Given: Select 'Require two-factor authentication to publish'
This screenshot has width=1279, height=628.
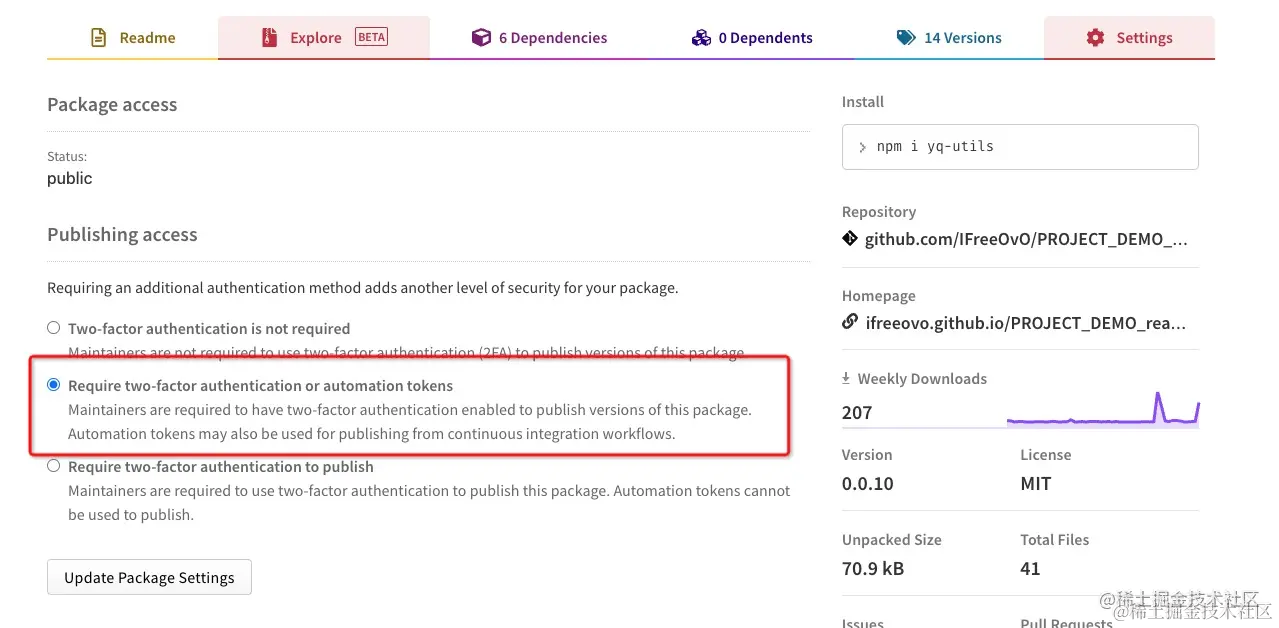Looking at the screenshot, I should point(54,466).
